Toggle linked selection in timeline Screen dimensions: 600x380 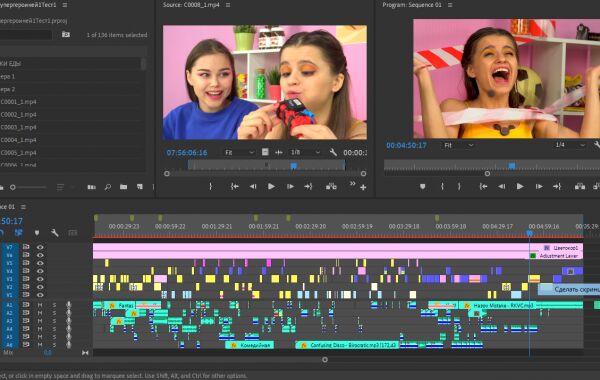coord(18,233)
